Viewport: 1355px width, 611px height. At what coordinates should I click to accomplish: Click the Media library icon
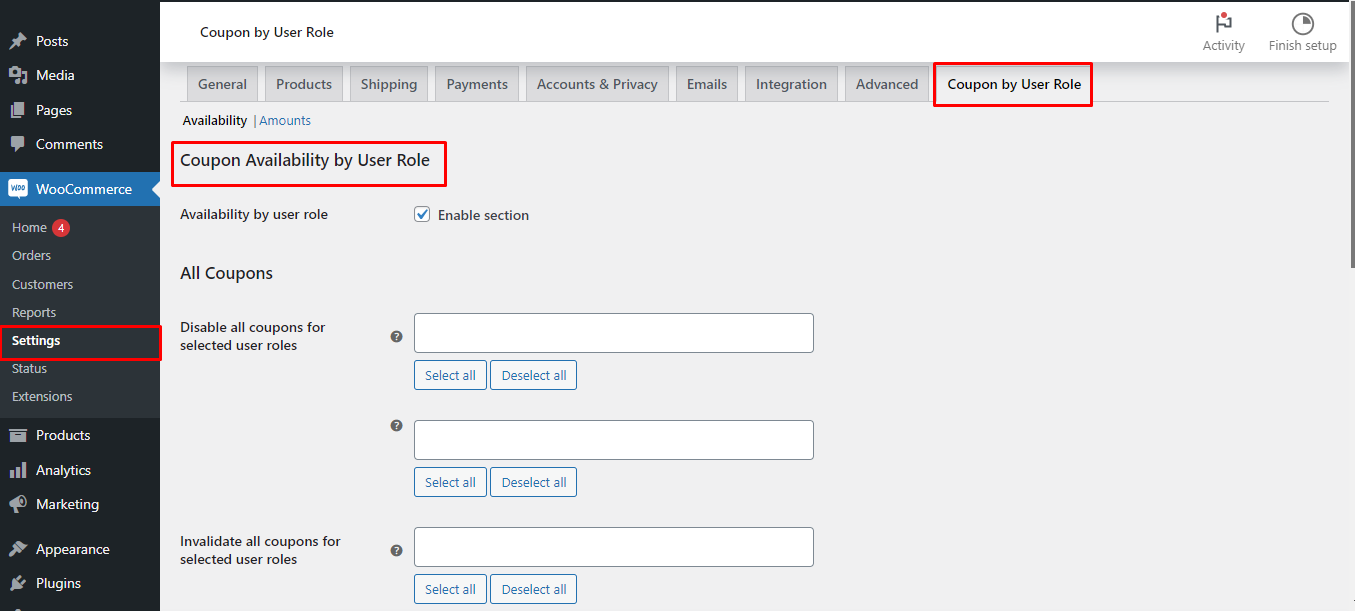(x=18, y=75)
